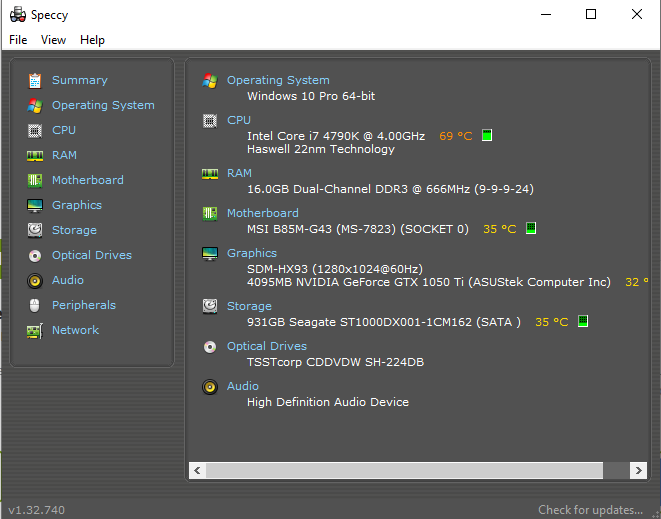The width and height of the screenshot is (661, 519).
Task: Select Graphics in the sidebar list
Action: tap(77, 205)
